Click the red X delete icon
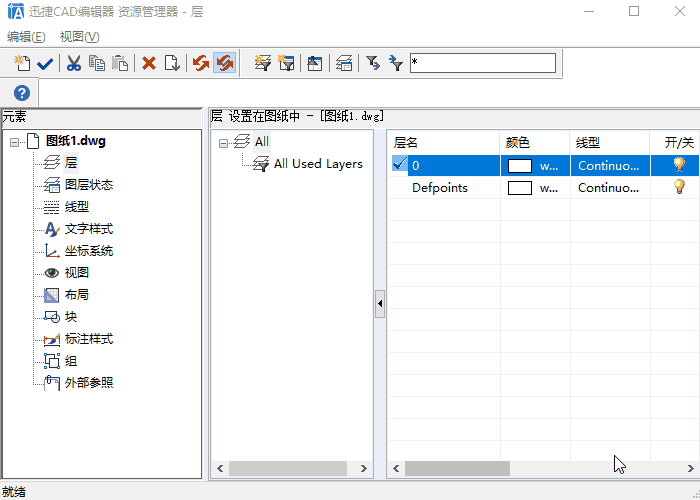This screenshot has width=700, height=500. click(x=149, y=63)
